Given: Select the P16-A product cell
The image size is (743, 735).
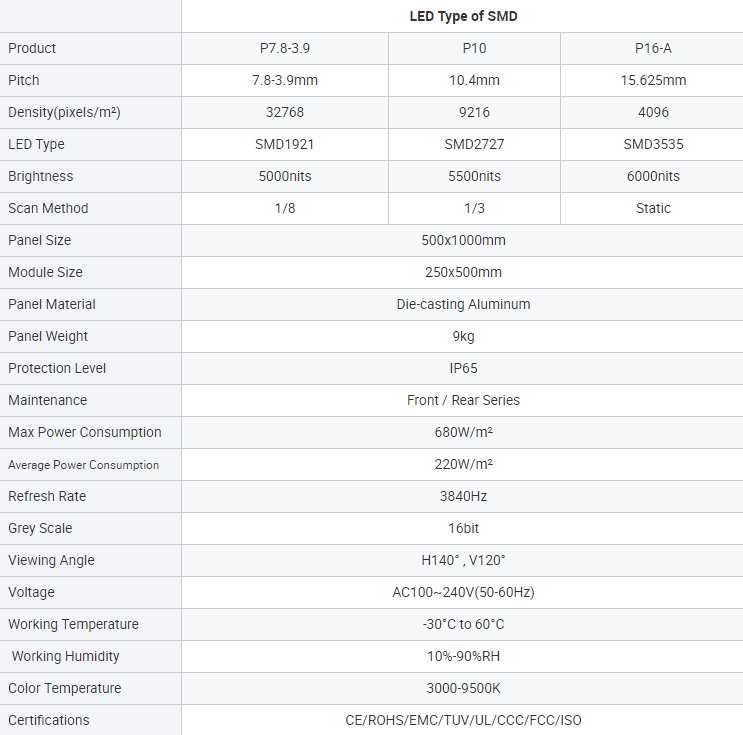Looking at the screenshot, I should tap(653, 48).
